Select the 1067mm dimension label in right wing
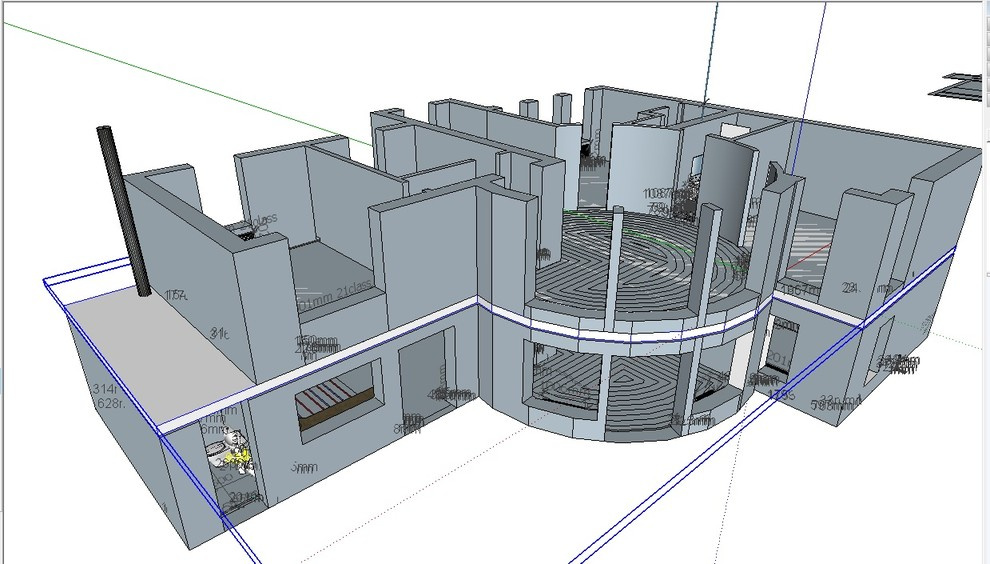990x564 pixels. point(801,289)
